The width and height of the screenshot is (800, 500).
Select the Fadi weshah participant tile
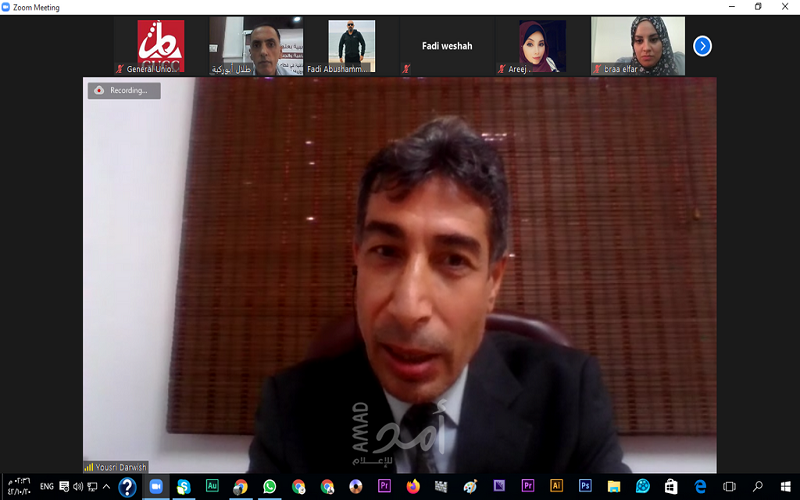[x=447, y=46]
